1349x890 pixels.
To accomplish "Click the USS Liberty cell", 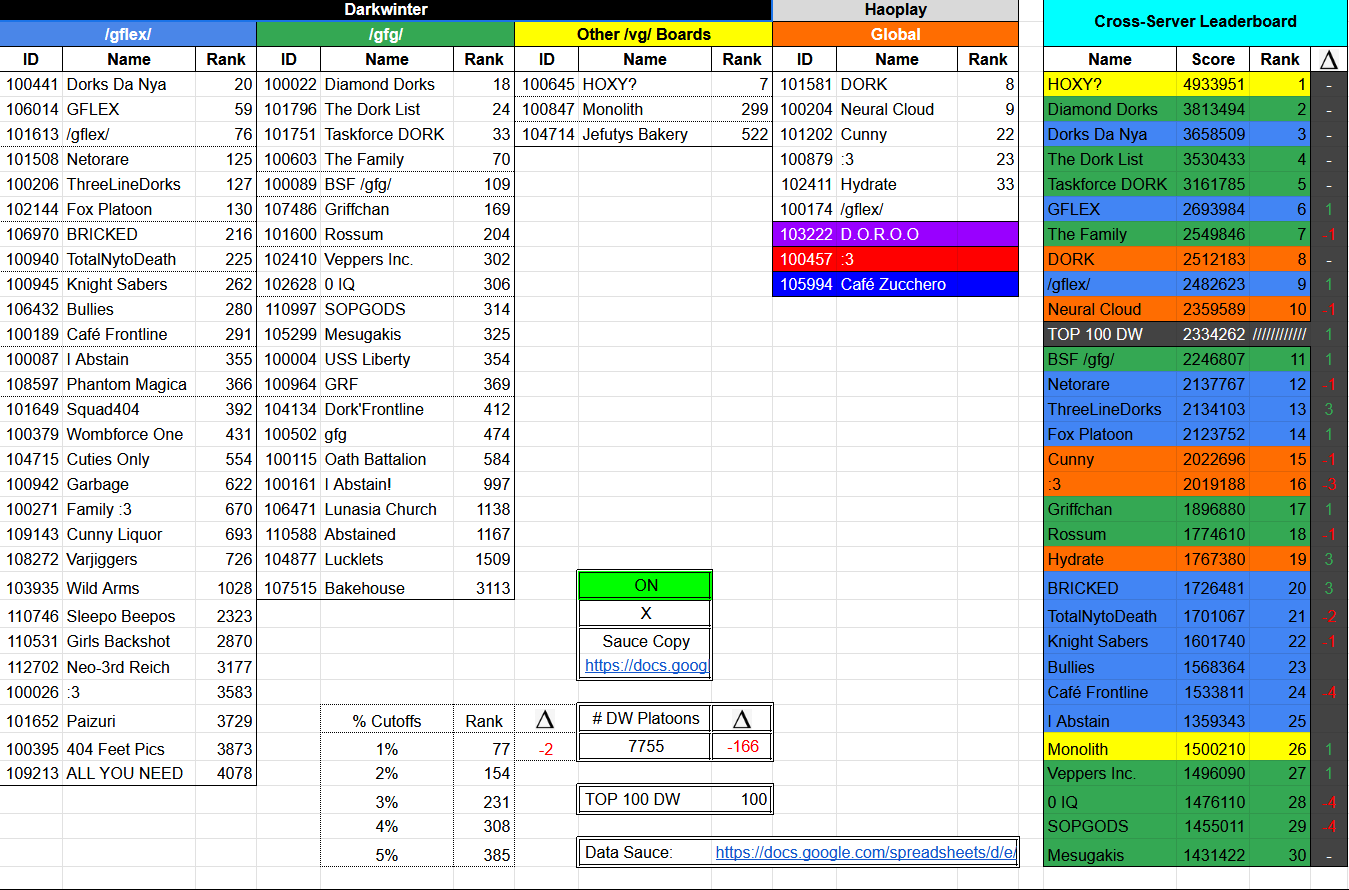I will coord(386,359).
